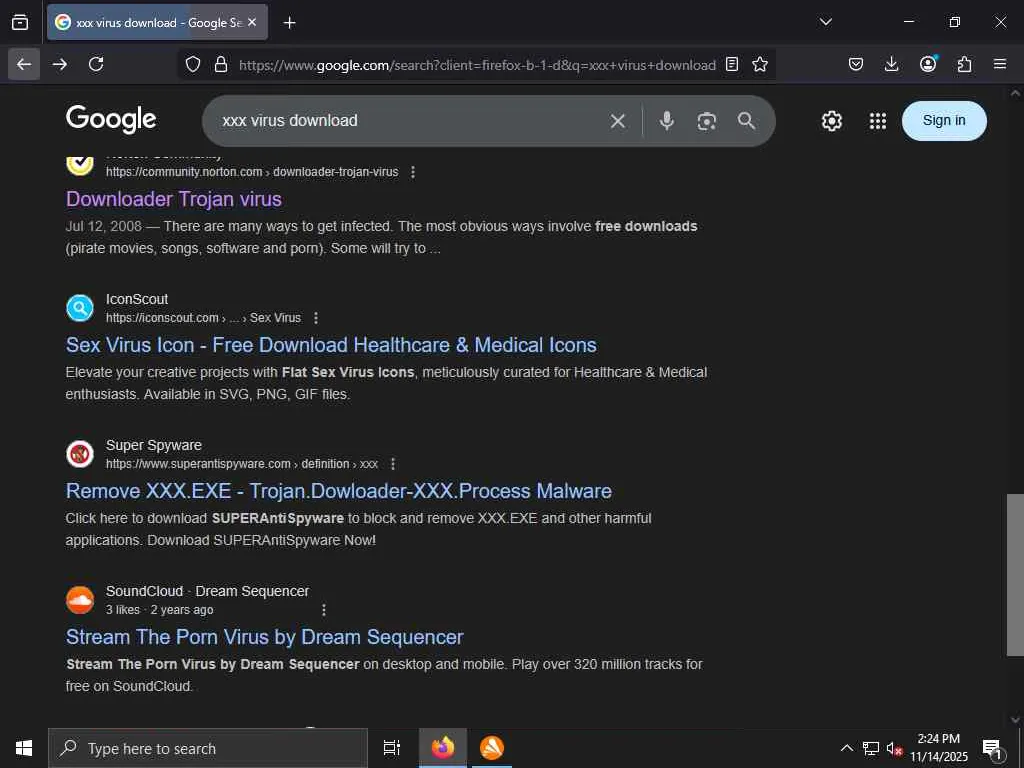
Task: Open Google quick settings gear
Action: click(x=831, y=121)
